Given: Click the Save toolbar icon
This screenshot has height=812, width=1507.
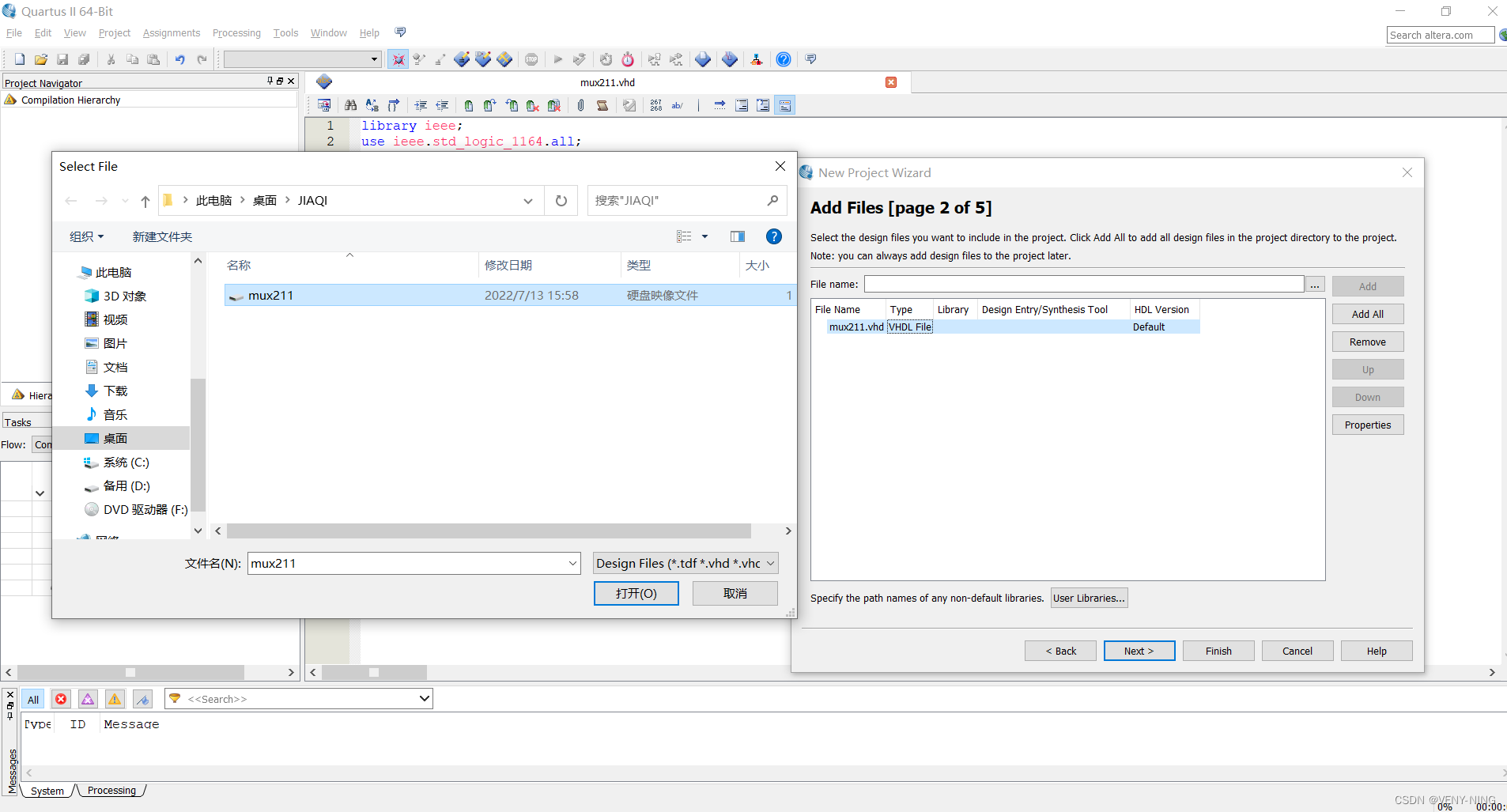Looking at the screenshot, I should pos(62,59).
